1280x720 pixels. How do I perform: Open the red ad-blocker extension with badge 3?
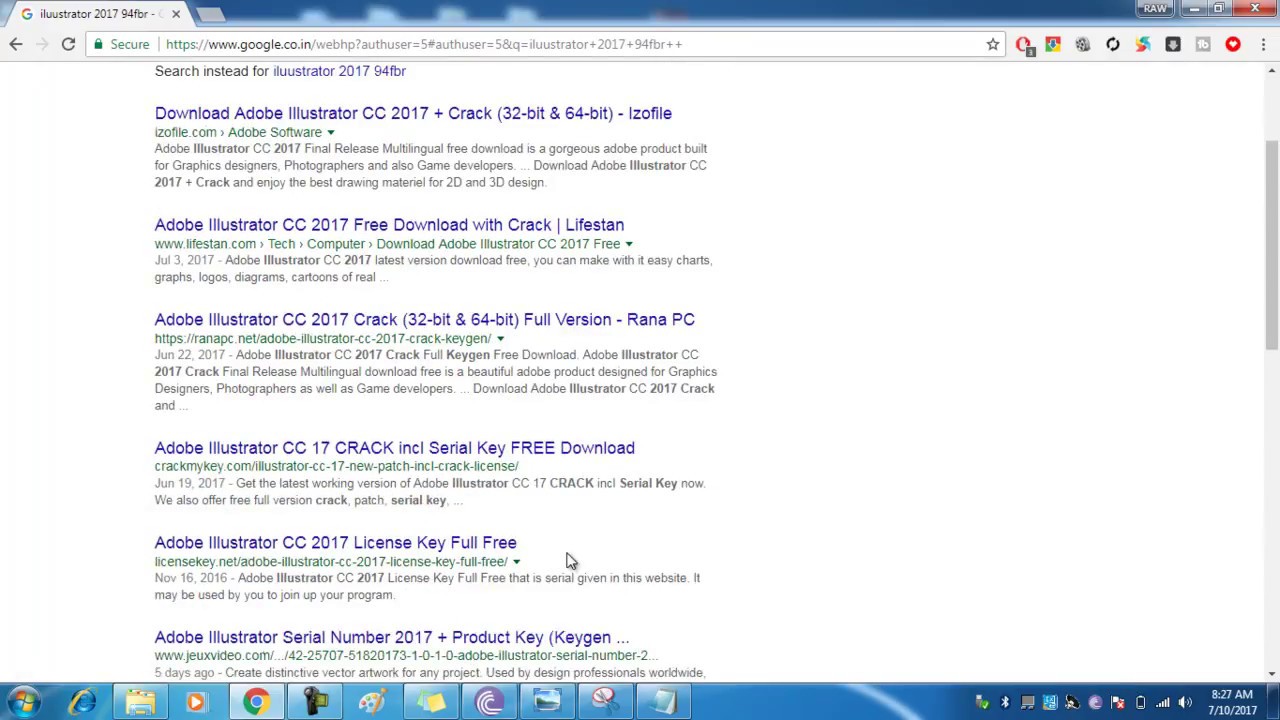coord(1023,44)
